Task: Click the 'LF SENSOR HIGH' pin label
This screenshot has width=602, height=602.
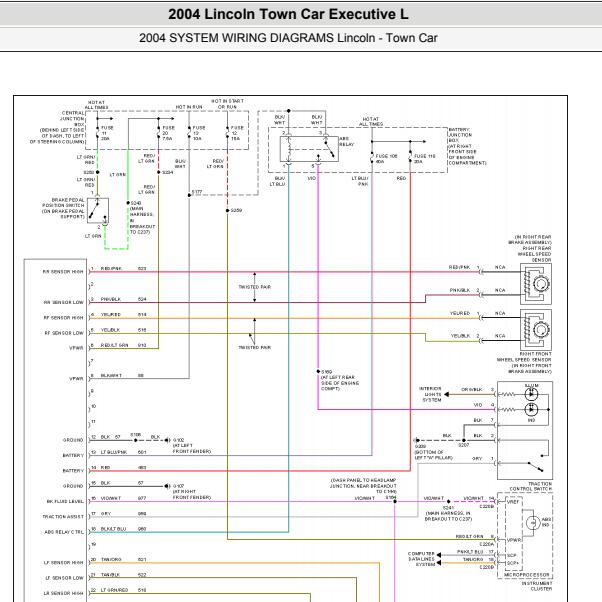Action: [x=63, y=563]
